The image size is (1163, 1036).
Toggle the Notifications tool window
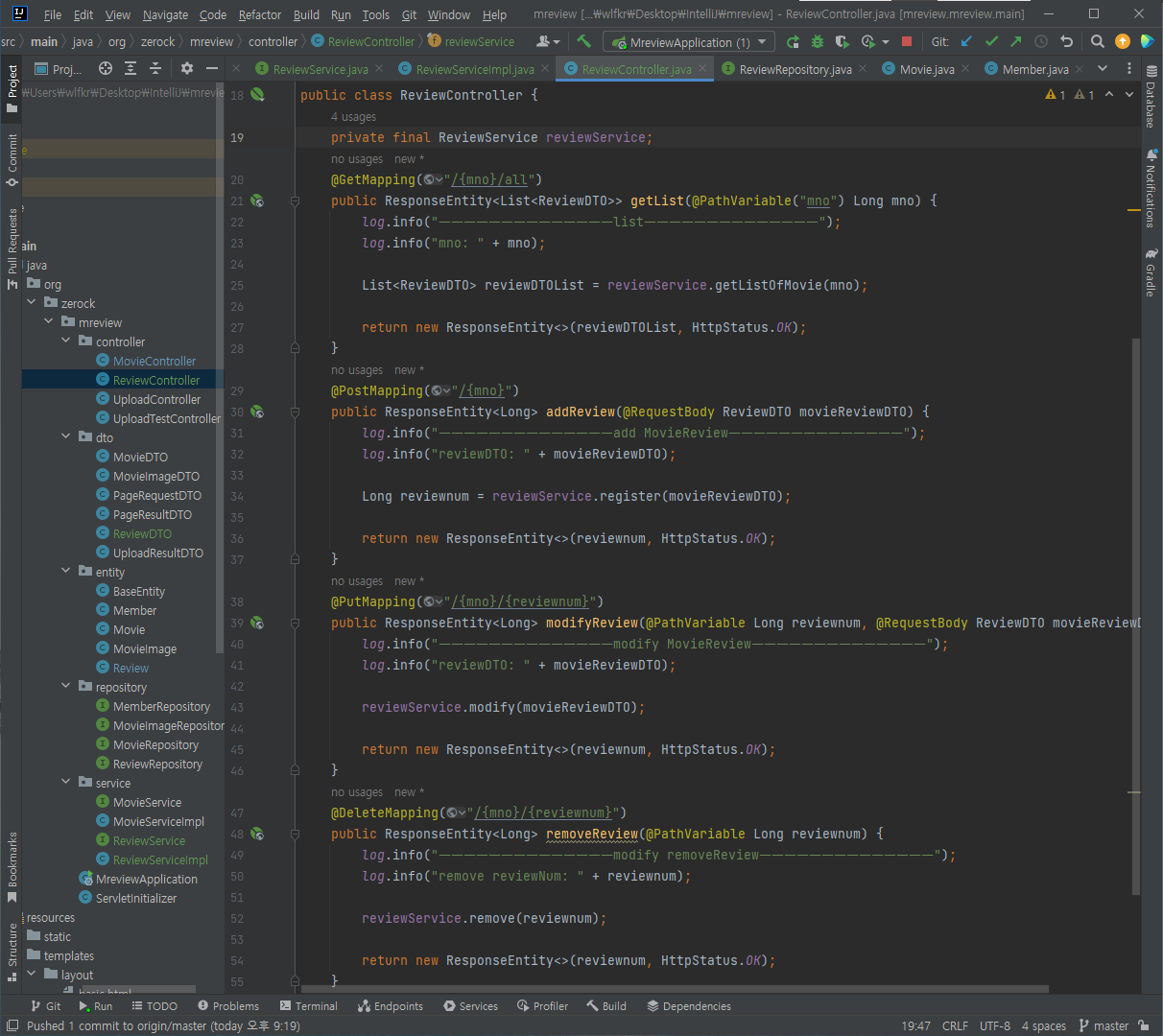click(1150, 188)
